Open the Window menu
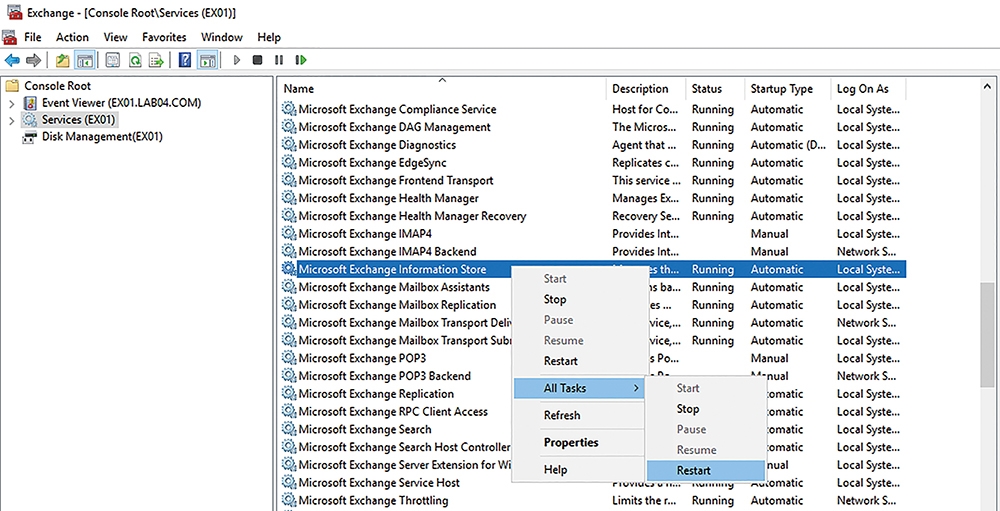Screen dimensions: 1000x511 222,37
